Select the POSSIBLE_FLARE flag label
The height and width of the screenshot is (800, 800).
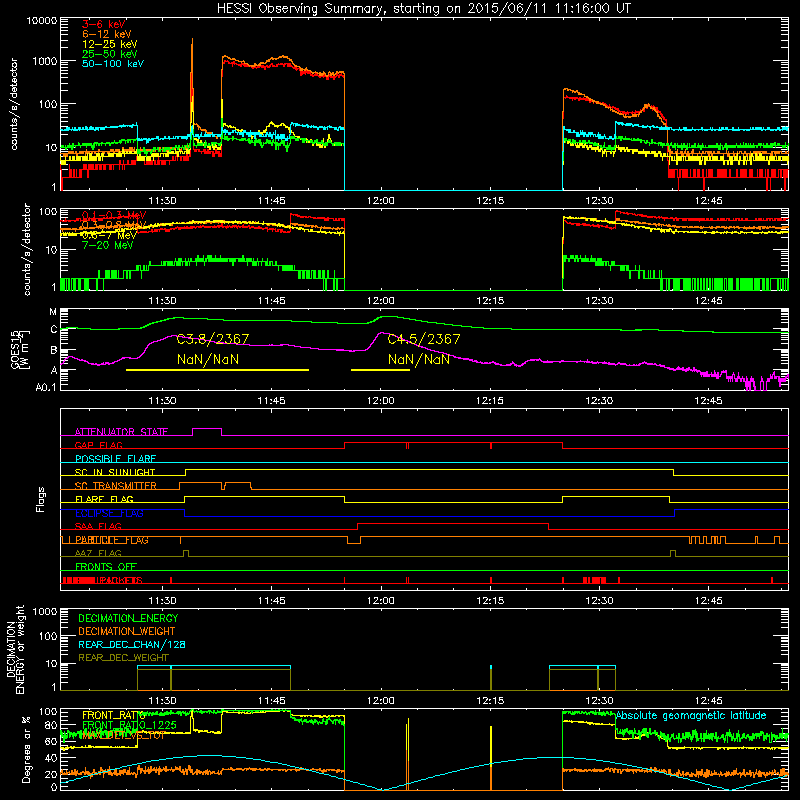[x=115, y=459]
